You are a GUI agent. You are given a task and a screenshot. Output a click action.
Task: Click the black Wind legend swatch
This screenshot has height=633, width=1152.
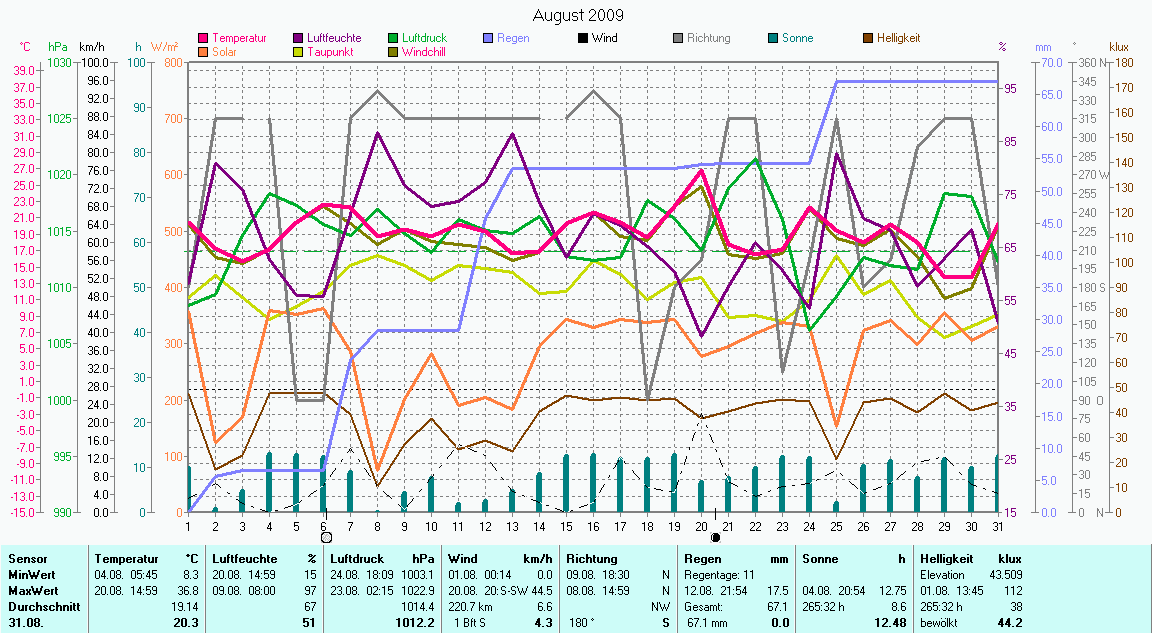click(583, 38)
